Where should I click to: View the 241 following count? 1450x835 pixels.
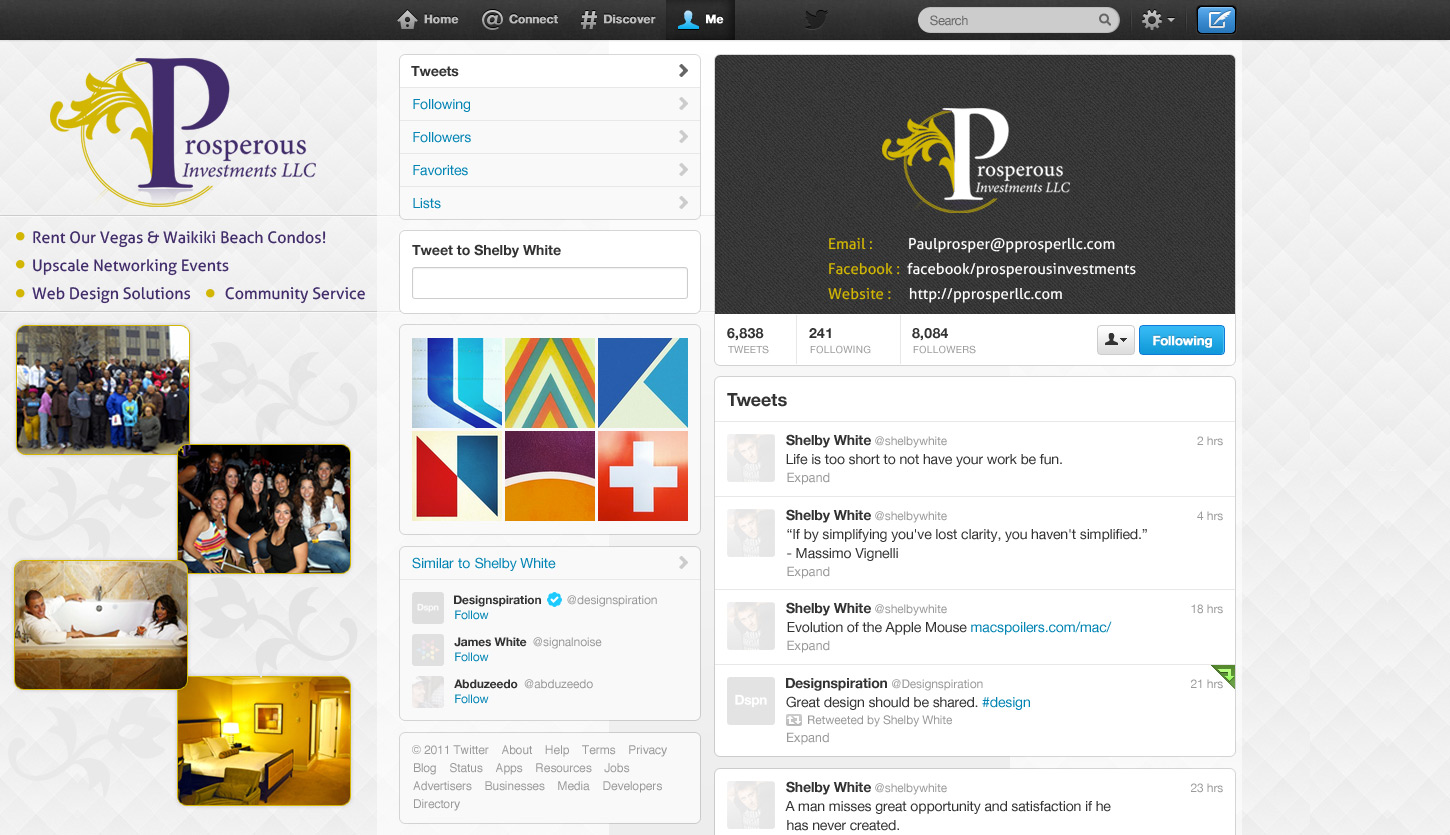pyautogui.click(x=840, y=340)
